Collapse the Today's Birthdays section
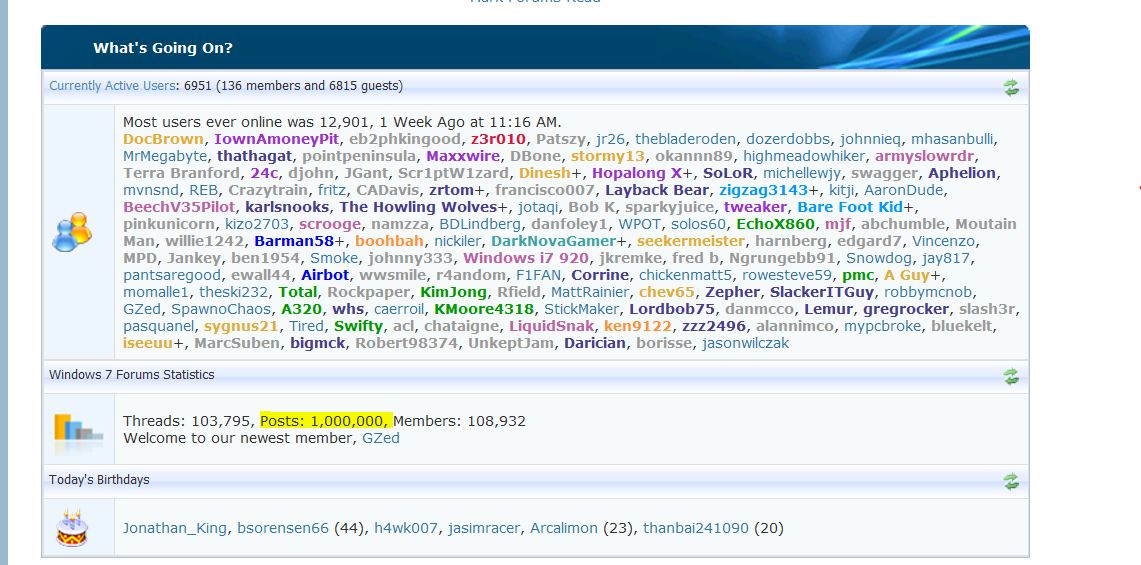This screenshot has width=1141, height=565. 1011,481
